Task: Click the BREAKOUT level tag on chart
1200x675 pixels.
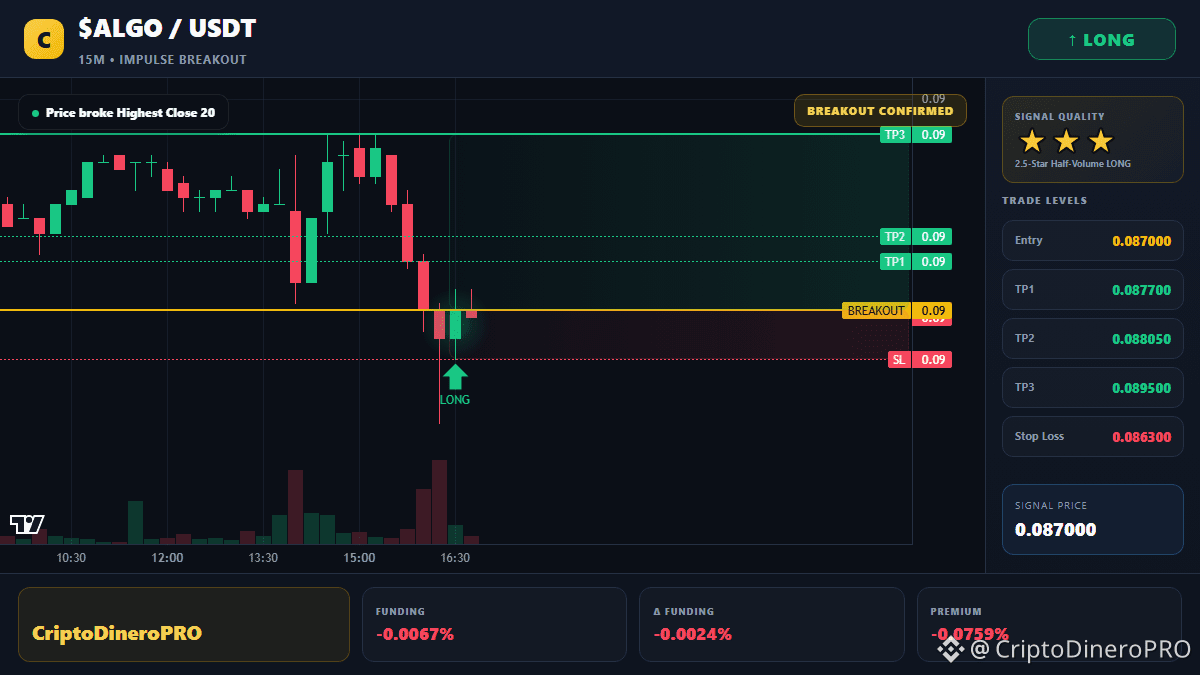Action: pyautogui.click(x=897, y=311)
